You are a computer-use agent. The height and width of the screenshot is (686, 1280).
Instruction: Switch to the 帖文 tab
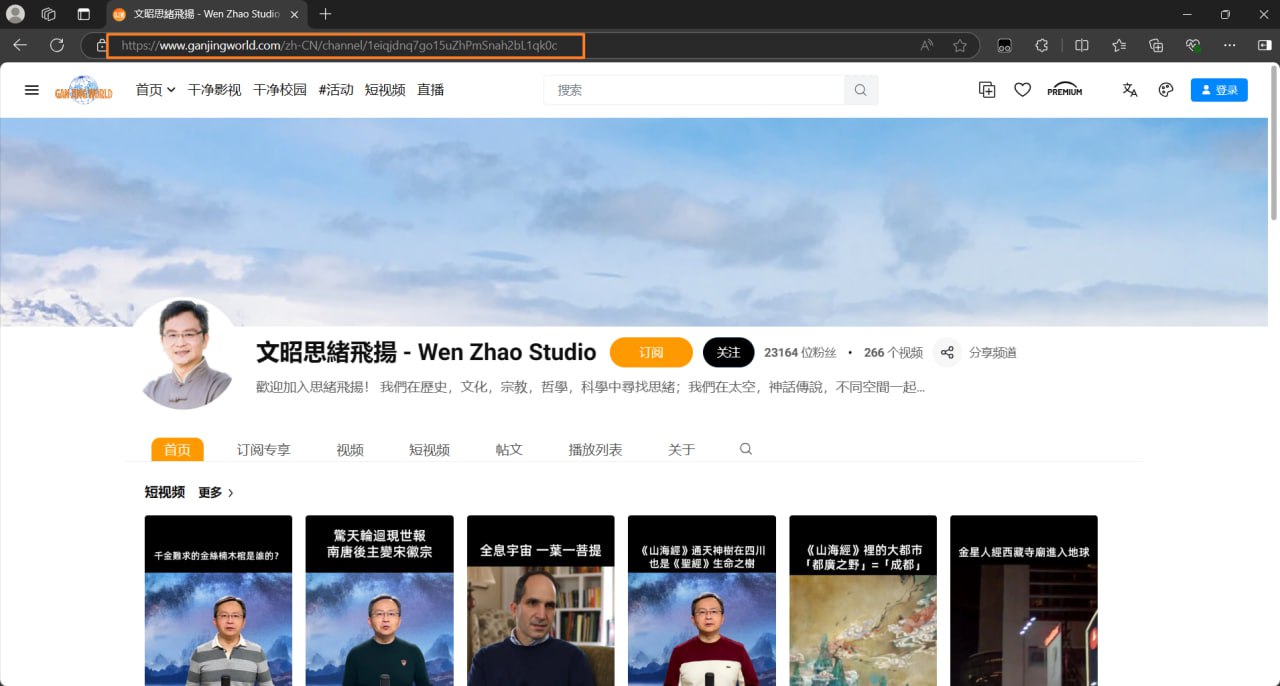coord(509,450)
